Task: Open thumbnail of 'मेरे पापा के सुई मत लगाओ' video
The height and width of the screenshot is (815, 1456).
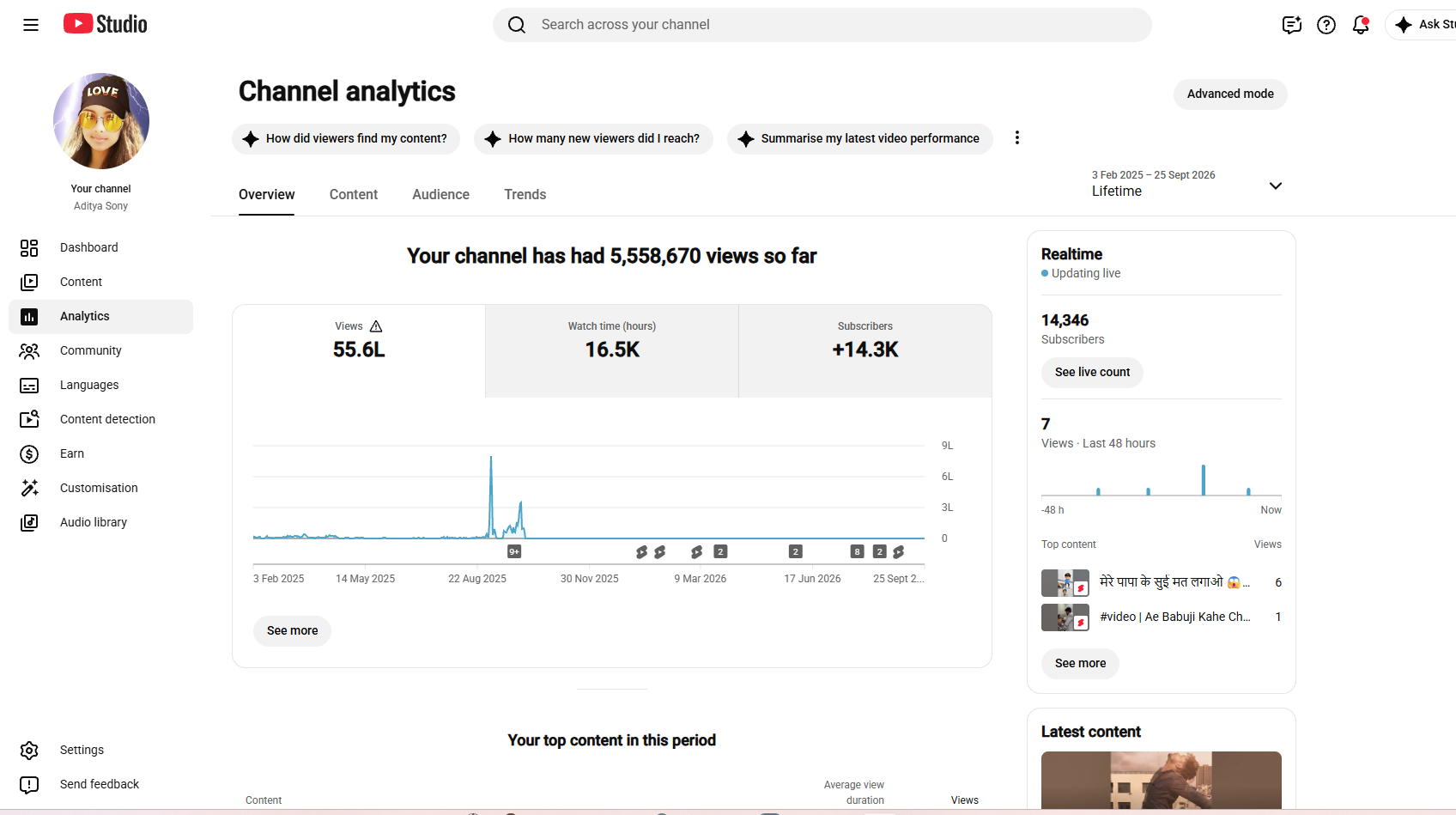Action: tap(1065, 583)
